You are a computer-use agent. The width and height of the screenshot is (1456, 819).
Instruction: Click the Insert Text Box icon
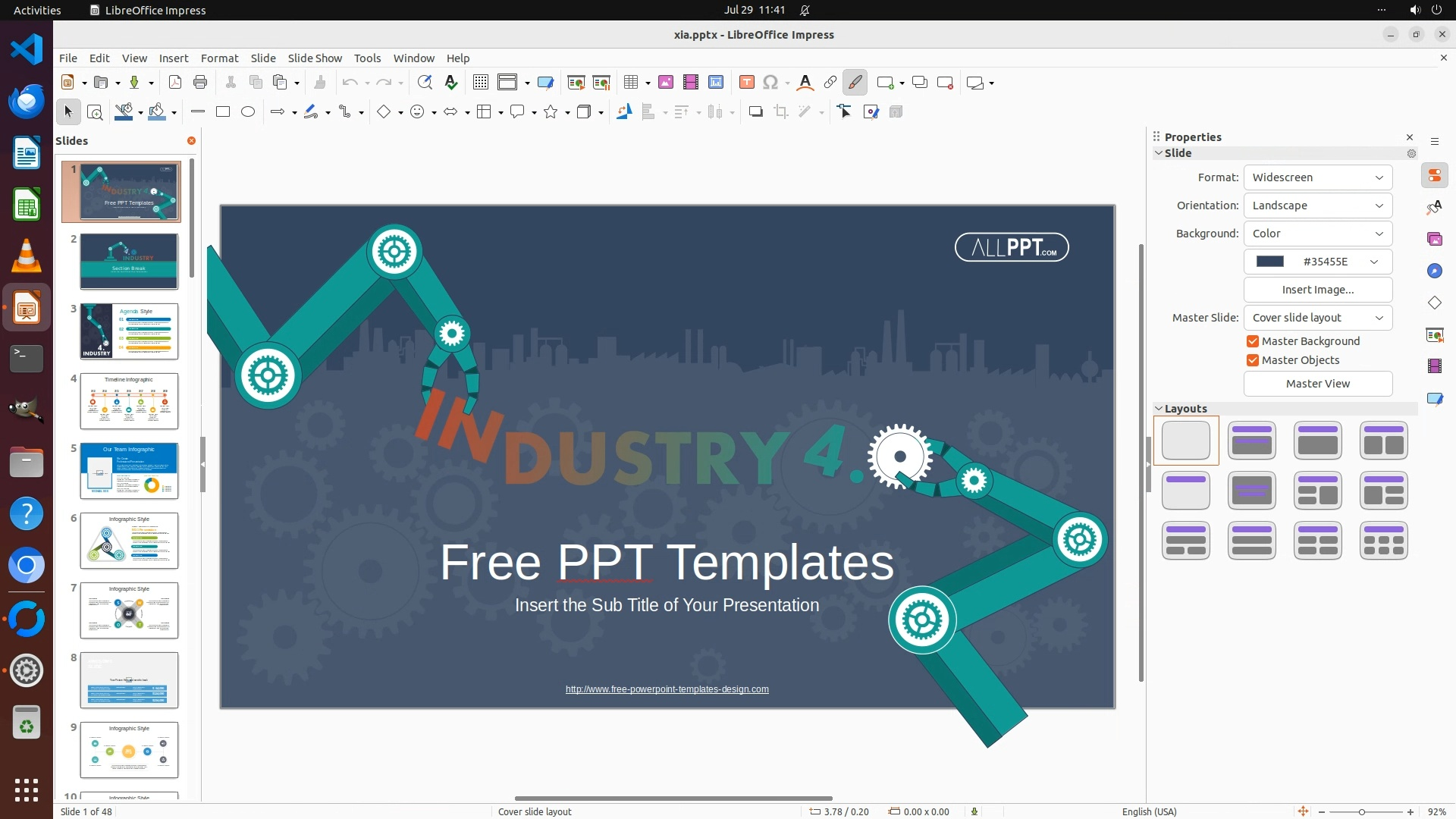(x=746, y=83)
